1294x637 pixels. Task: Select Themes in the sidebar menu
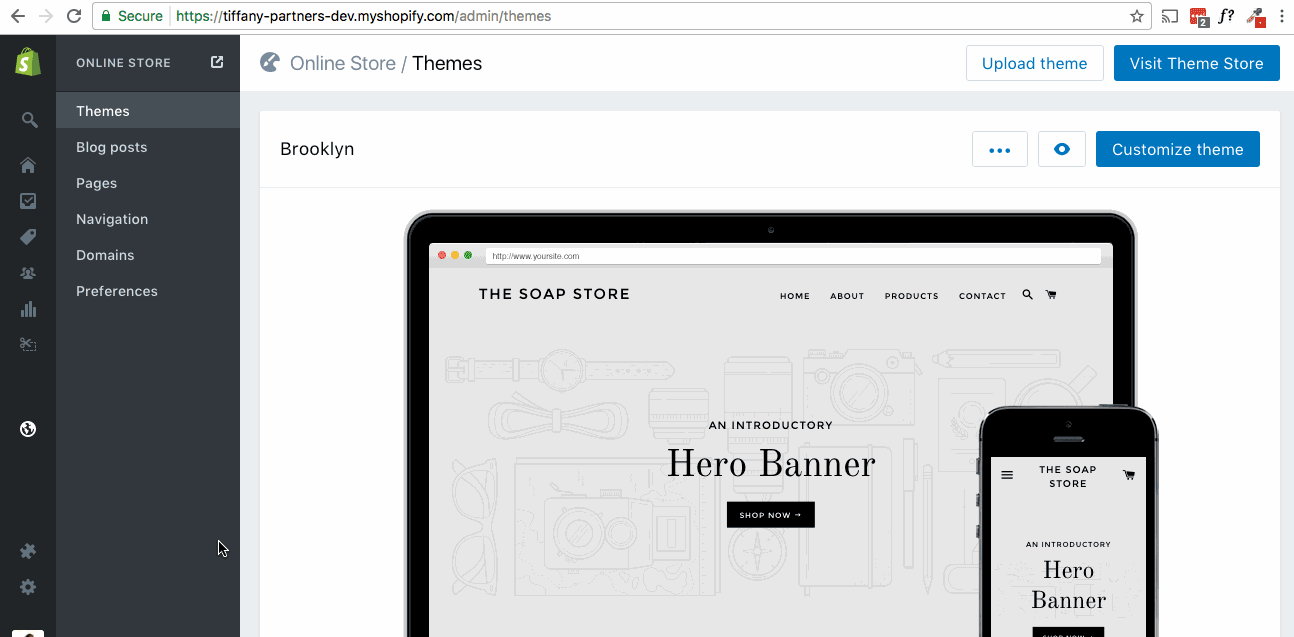(x=101, y=110)
